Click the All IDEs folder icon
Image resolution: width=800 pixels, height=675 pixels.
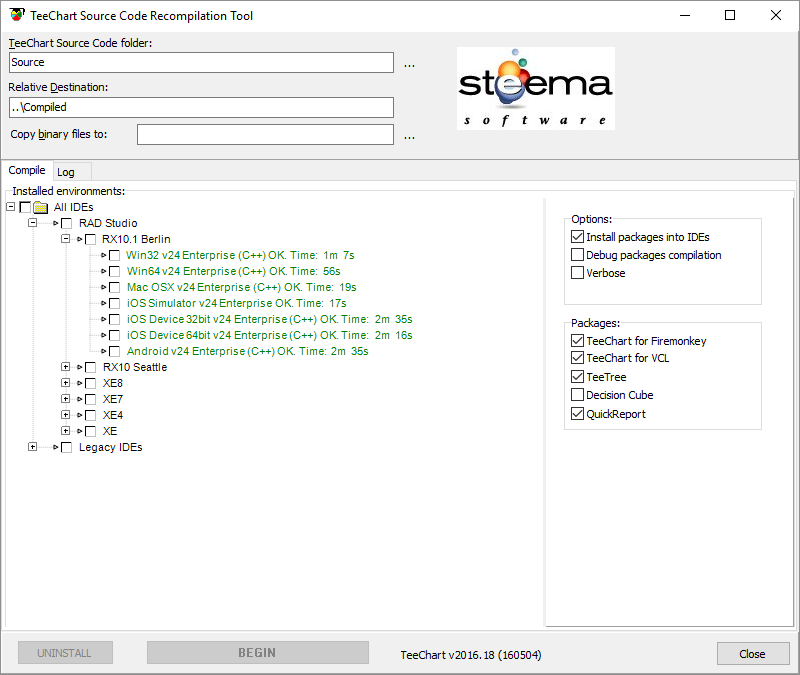(41, 207)
